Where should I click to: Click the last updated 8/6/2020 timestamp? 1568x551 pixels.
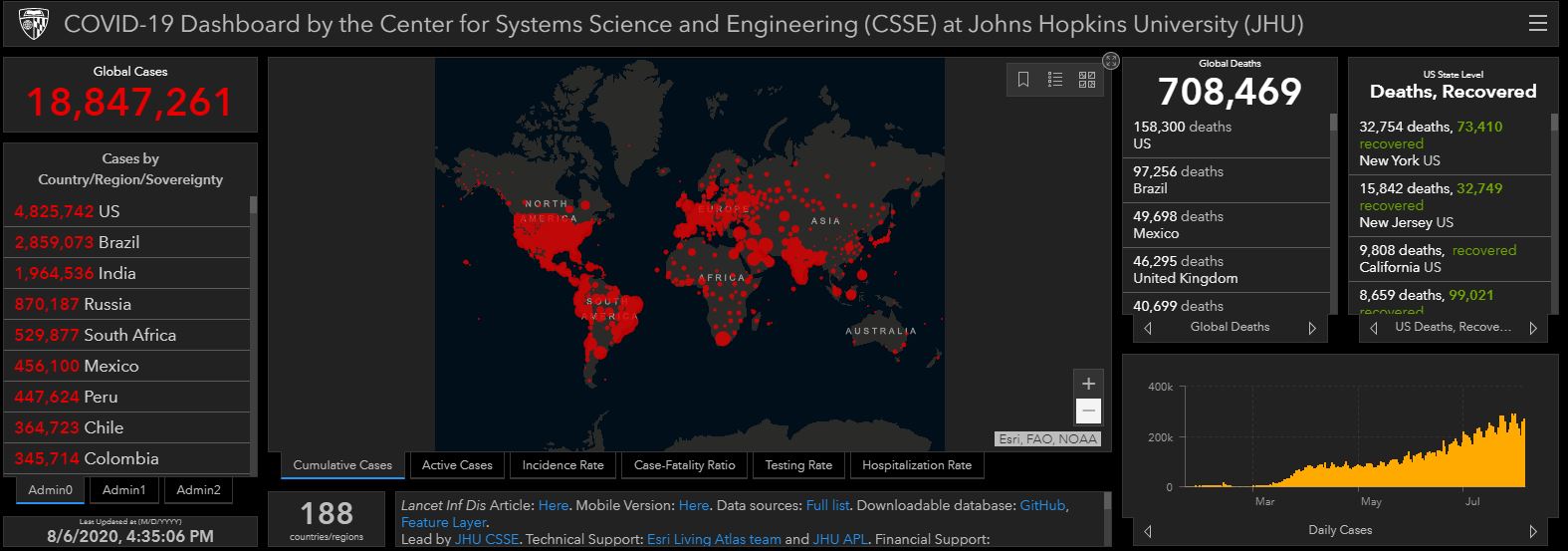pos(130,536)
